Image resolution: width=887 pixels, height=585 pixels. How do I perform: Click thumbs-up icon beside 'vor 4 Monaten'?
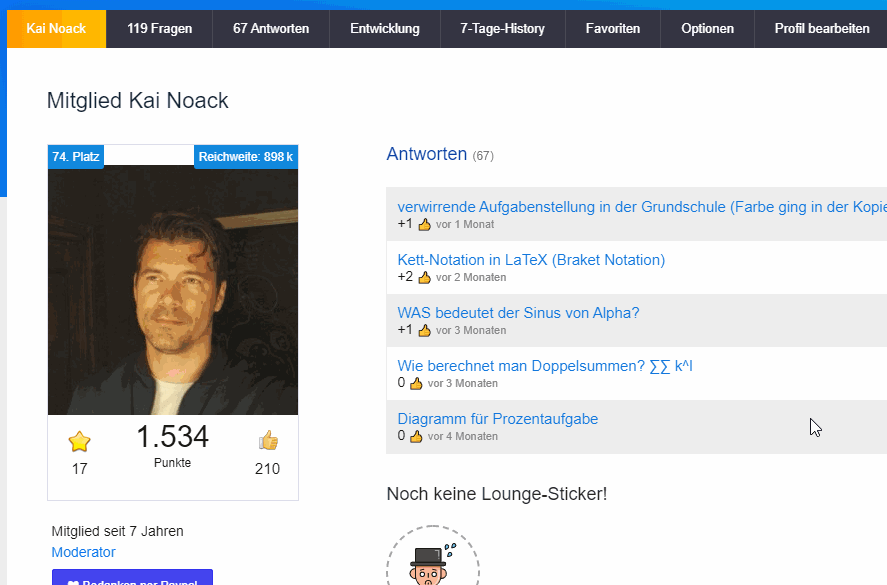[x=416, y=436]
